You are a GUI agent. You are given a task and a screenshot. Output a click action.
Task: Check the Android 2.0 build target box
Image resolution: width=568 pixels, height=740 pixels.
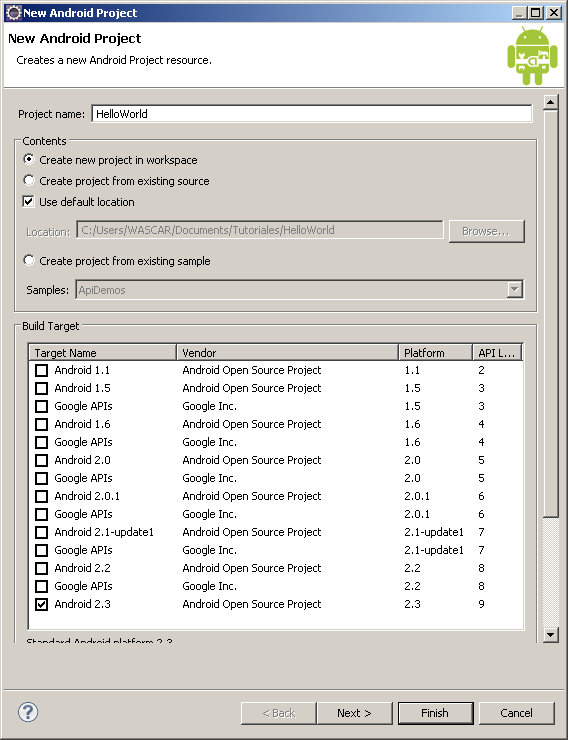point(42,460)
